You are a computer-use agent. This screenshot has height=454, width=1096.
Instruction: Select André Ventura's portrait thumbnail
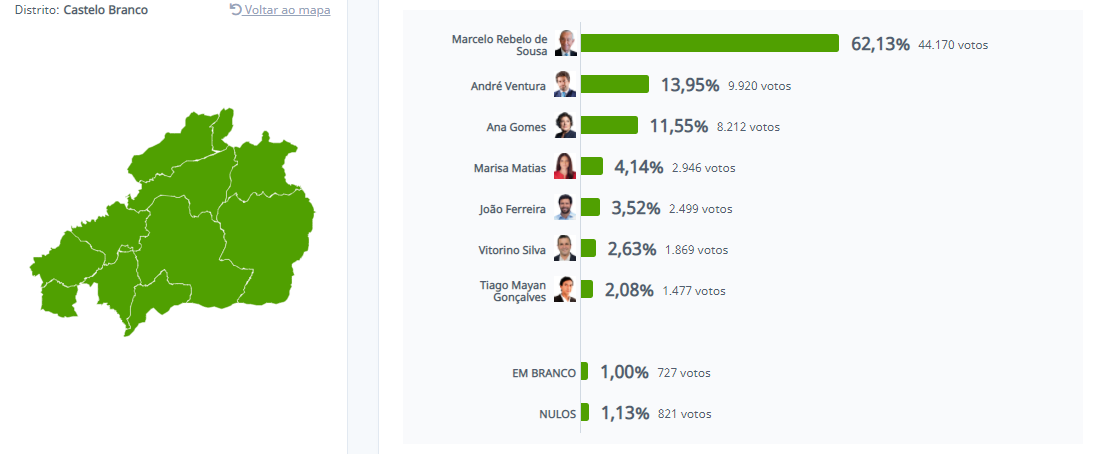click(x=565, y=86)
